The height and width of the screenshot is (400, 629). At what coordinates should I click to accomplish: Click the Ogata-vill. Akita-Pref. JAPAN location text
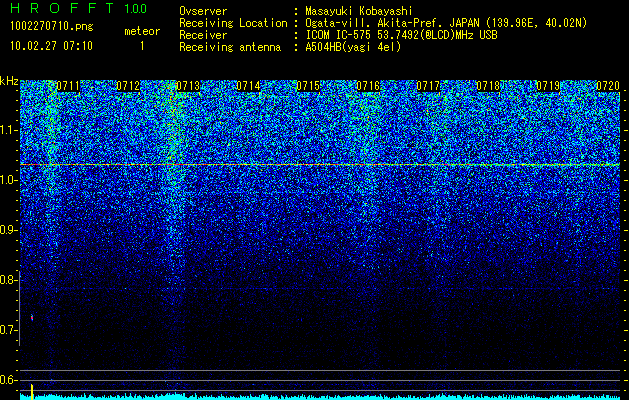pyautogui.click(x=446, y=23)
